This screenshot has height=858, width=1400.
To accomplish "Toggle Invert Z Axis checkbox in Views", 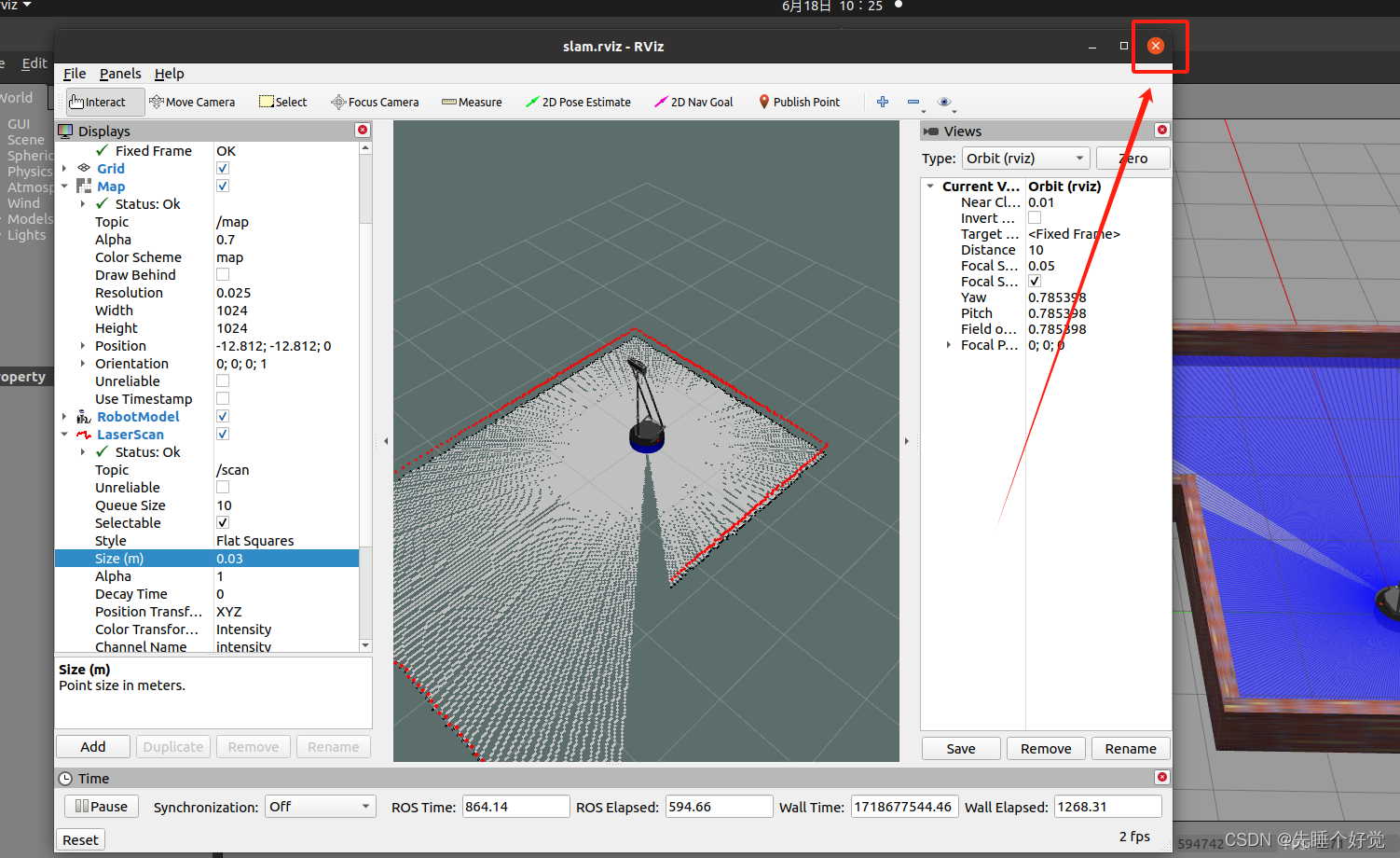I will (1035, 217).
